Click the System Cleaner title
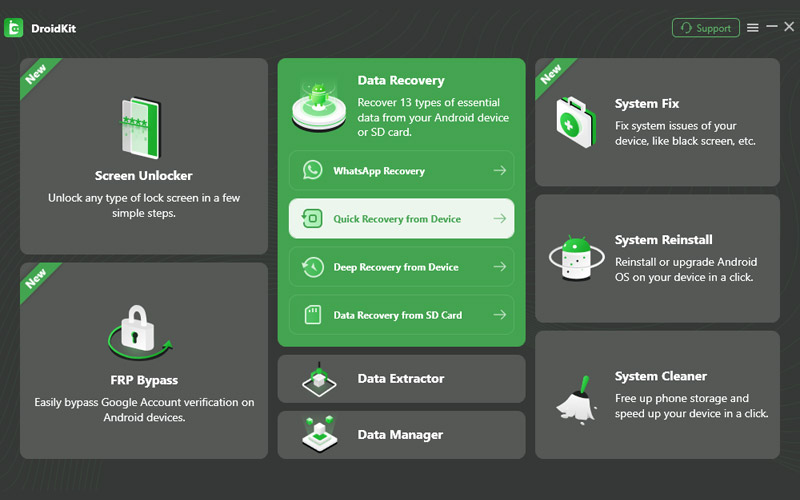The width and height of the screenshot is (800, 500). point(661,376)
